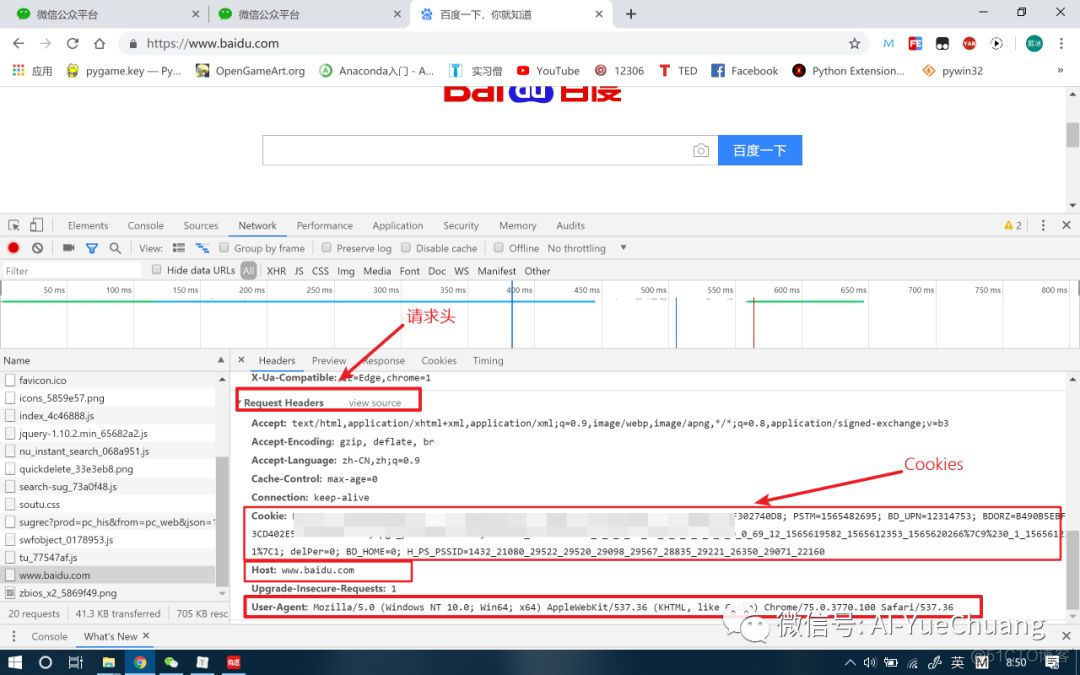Switch to the Elements panel

tap(88, 225)
